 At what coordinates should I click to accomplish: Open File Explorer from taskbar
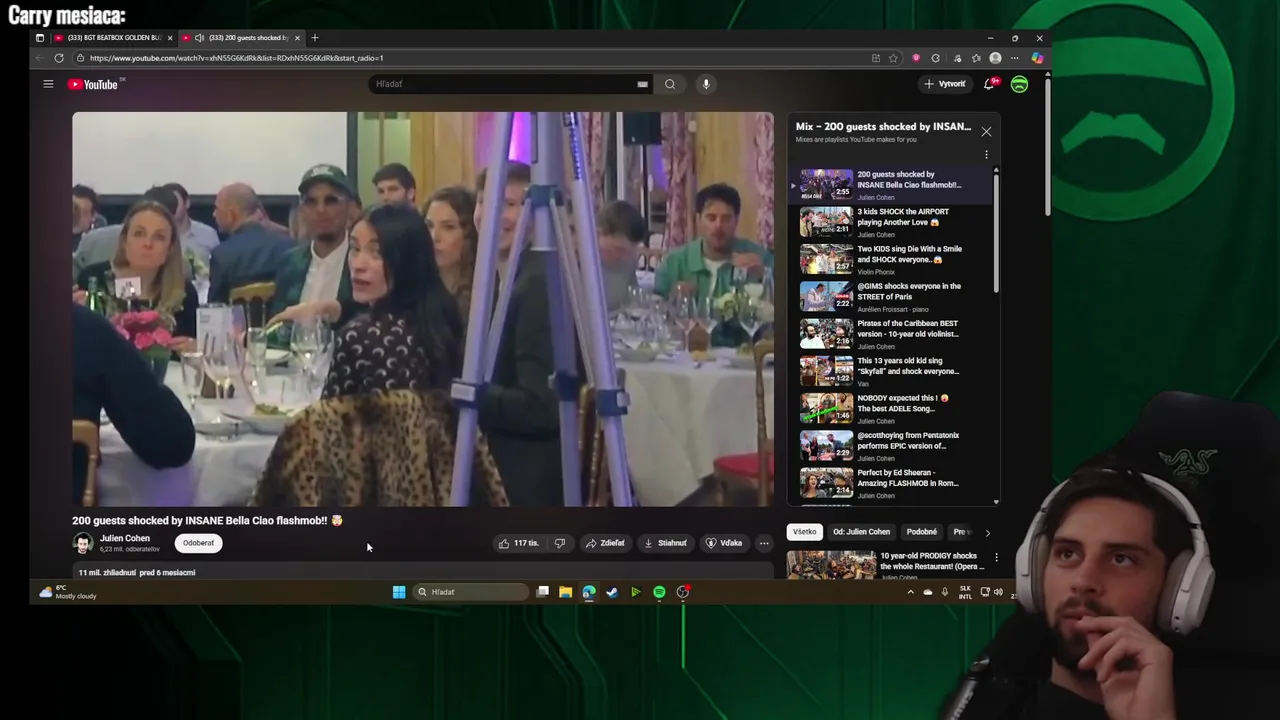(x=565, y=592)
